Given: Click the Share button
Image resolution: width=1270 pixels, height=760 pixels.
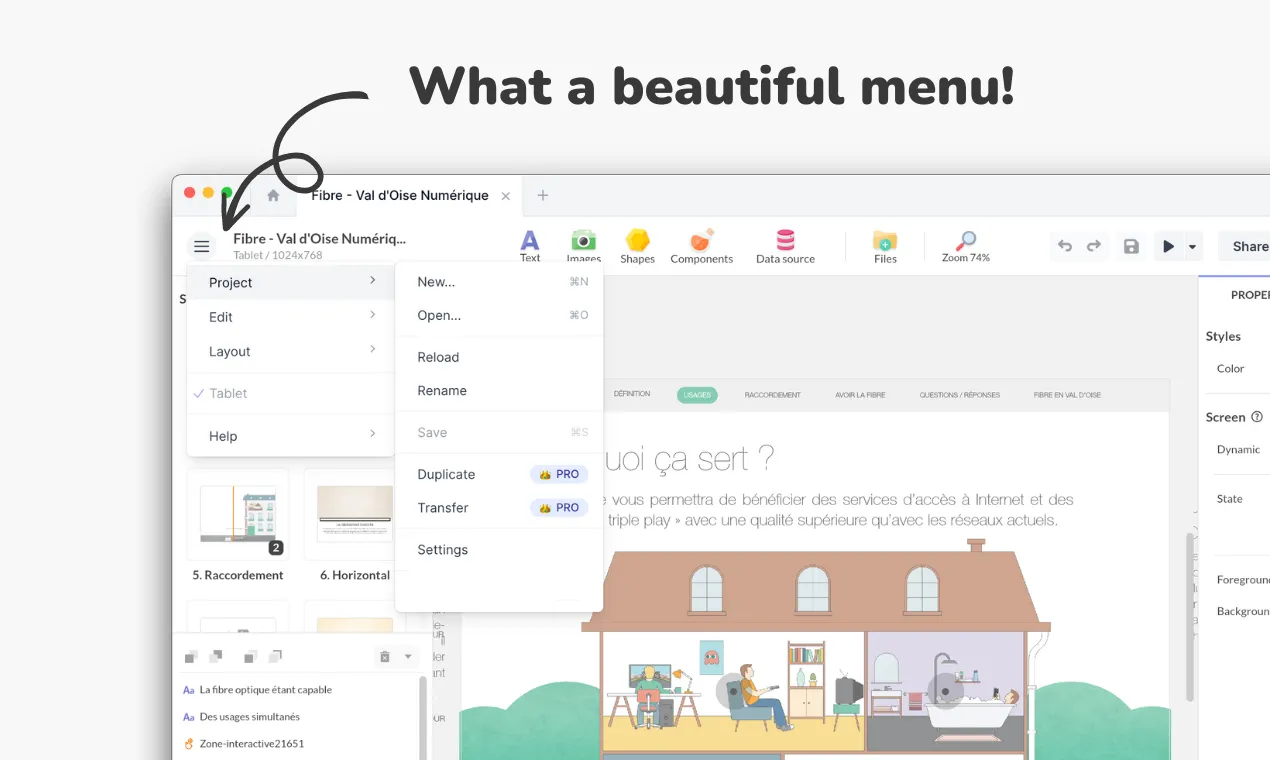Looking at the screenshot, I should pos(1248,246).
